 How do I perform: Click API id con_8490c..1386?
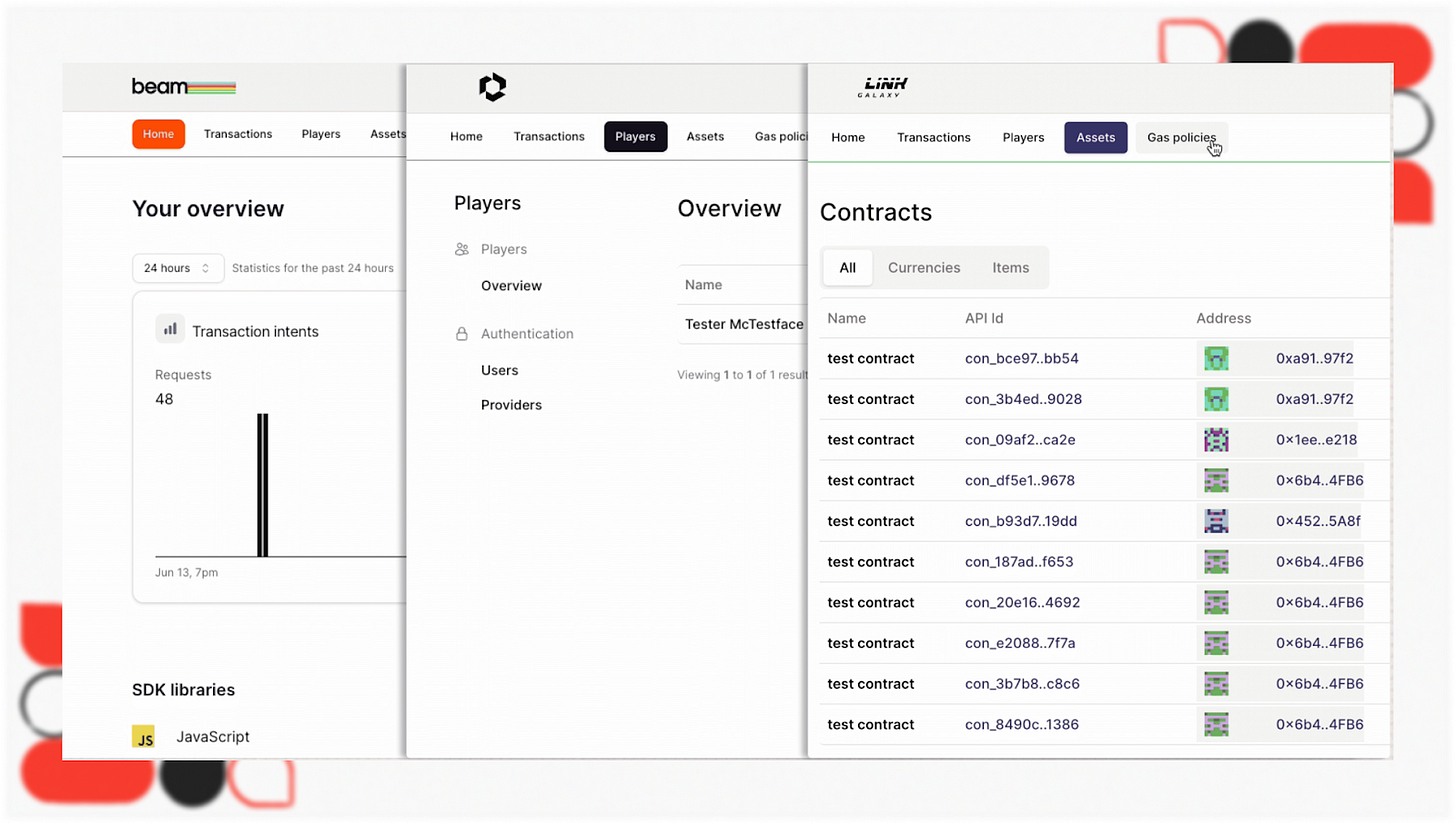[x=1022, y=725]
